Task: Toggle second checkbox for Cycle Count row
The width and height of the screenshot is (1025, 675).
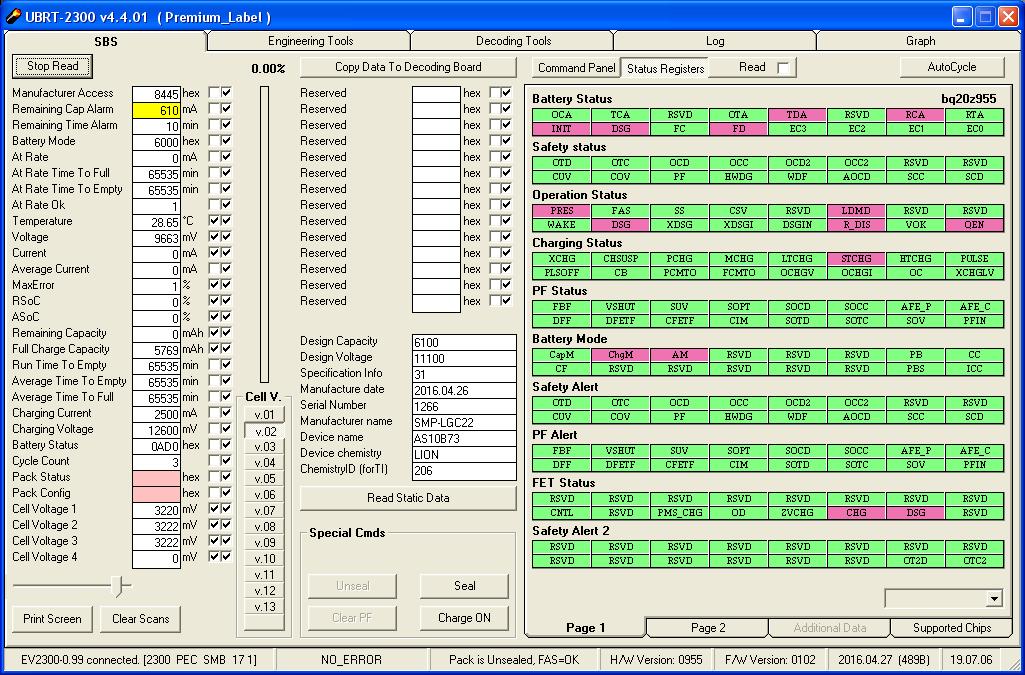Action: click(226, 461)
